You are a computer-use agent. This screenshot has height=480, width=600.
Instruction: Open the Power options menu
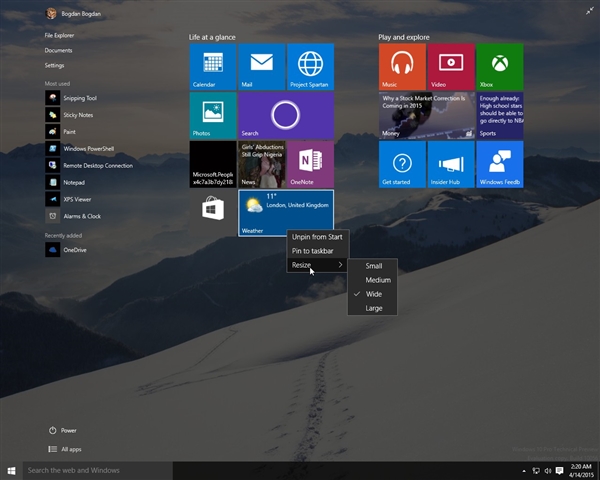pyautogui.click(x=68, y=430)
